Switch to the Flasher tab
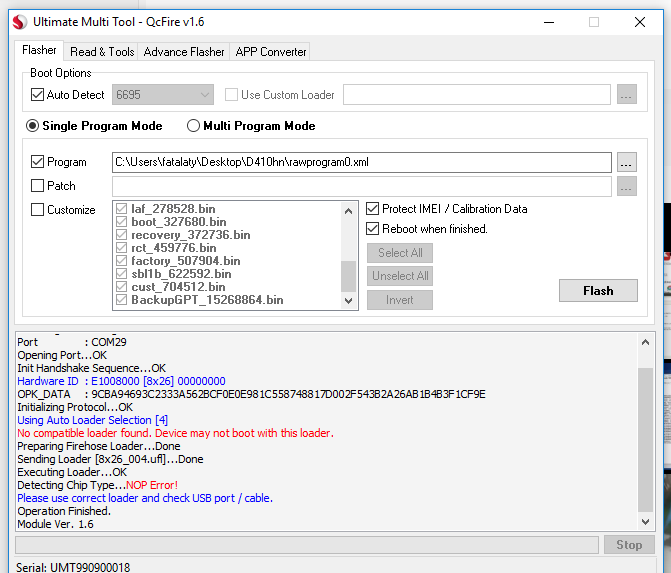Image resolution: width=671 pixels, height=573 pixels. click(39, 50)
